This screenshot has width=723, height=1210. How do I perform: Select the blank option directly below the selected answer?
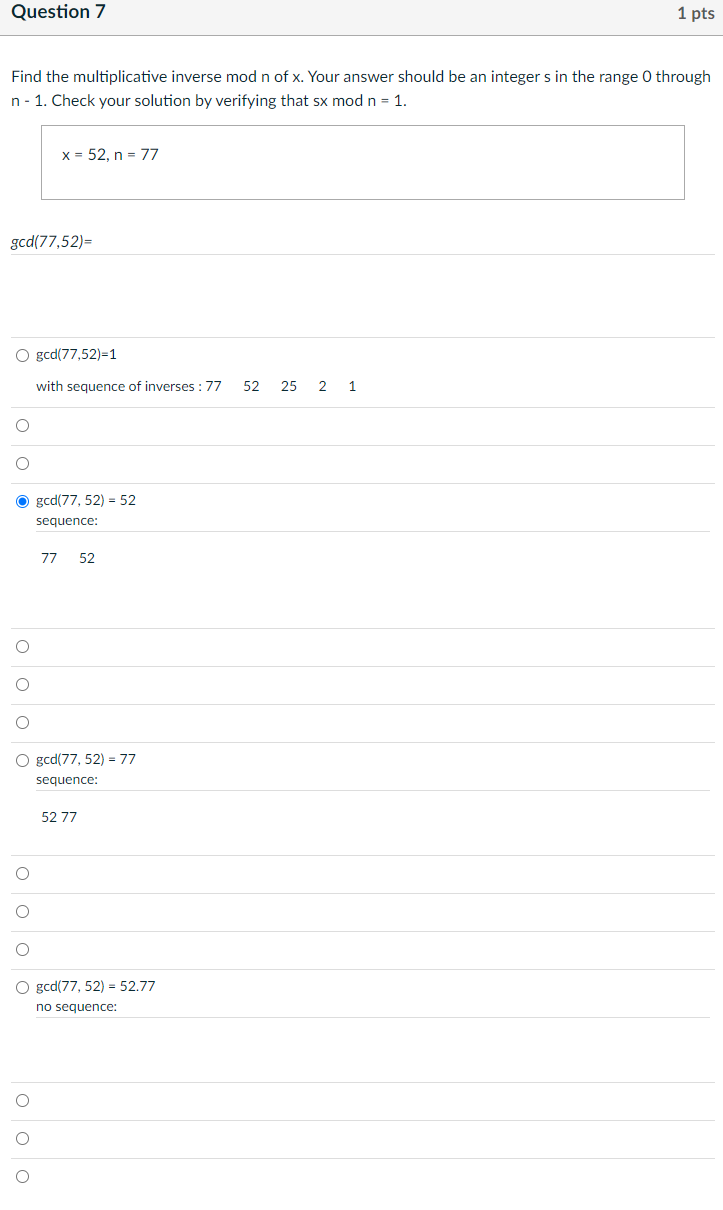point(22,646)
